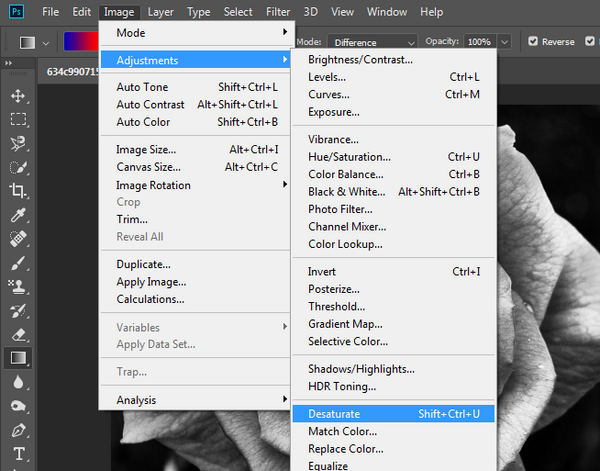
Task: Open the Filter menu
Action: pos(278,12)
